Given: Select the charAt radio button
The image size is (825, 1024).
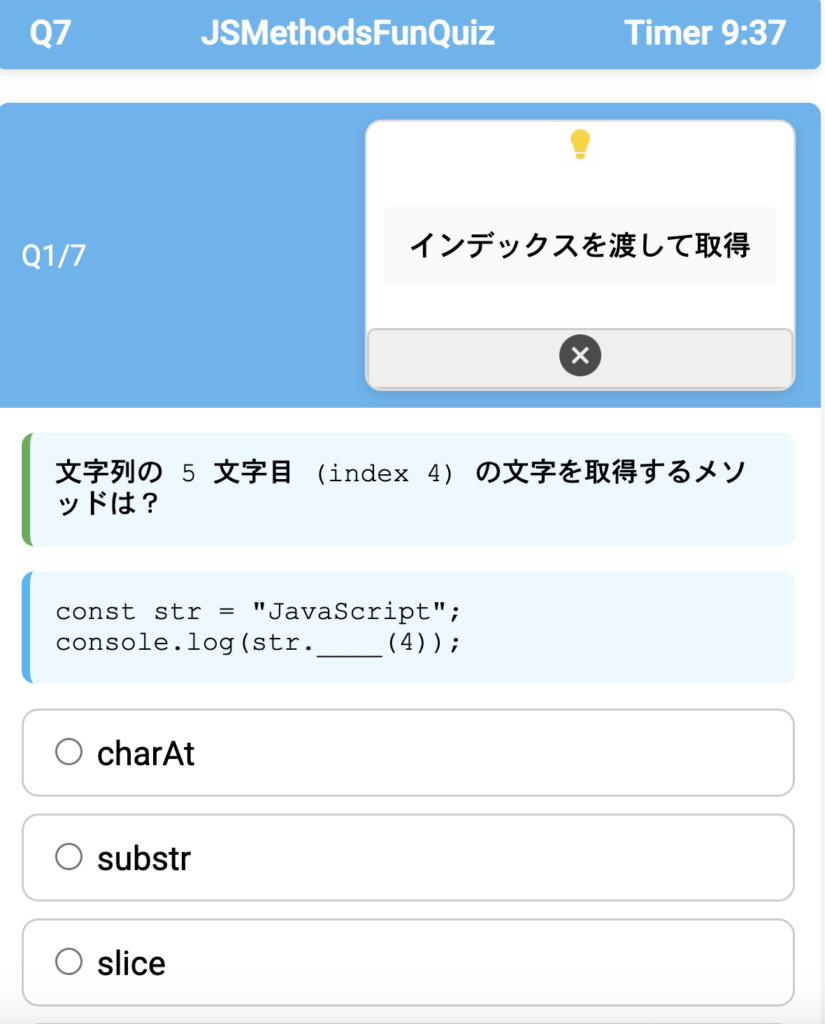Looking at the screenshot, I should pyautogui.click(x=69, y=752).
